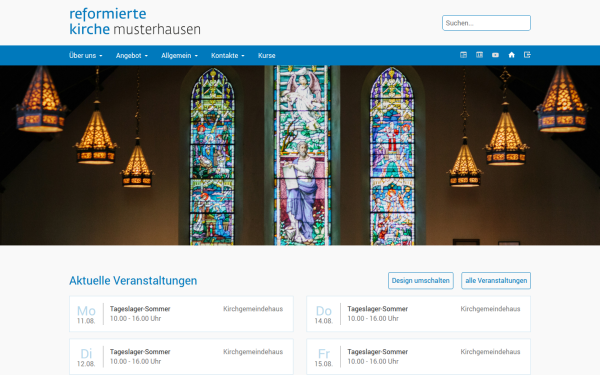
Task: Go to the Kurse menu item
Action: click(x=267, y=55)
